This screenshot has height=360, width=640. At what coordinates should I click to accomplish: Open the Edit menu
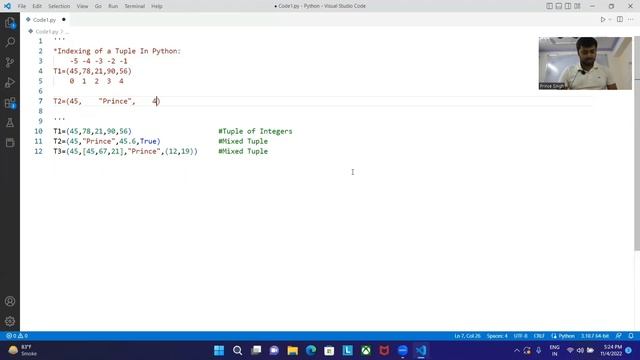(x=37, y=6)
